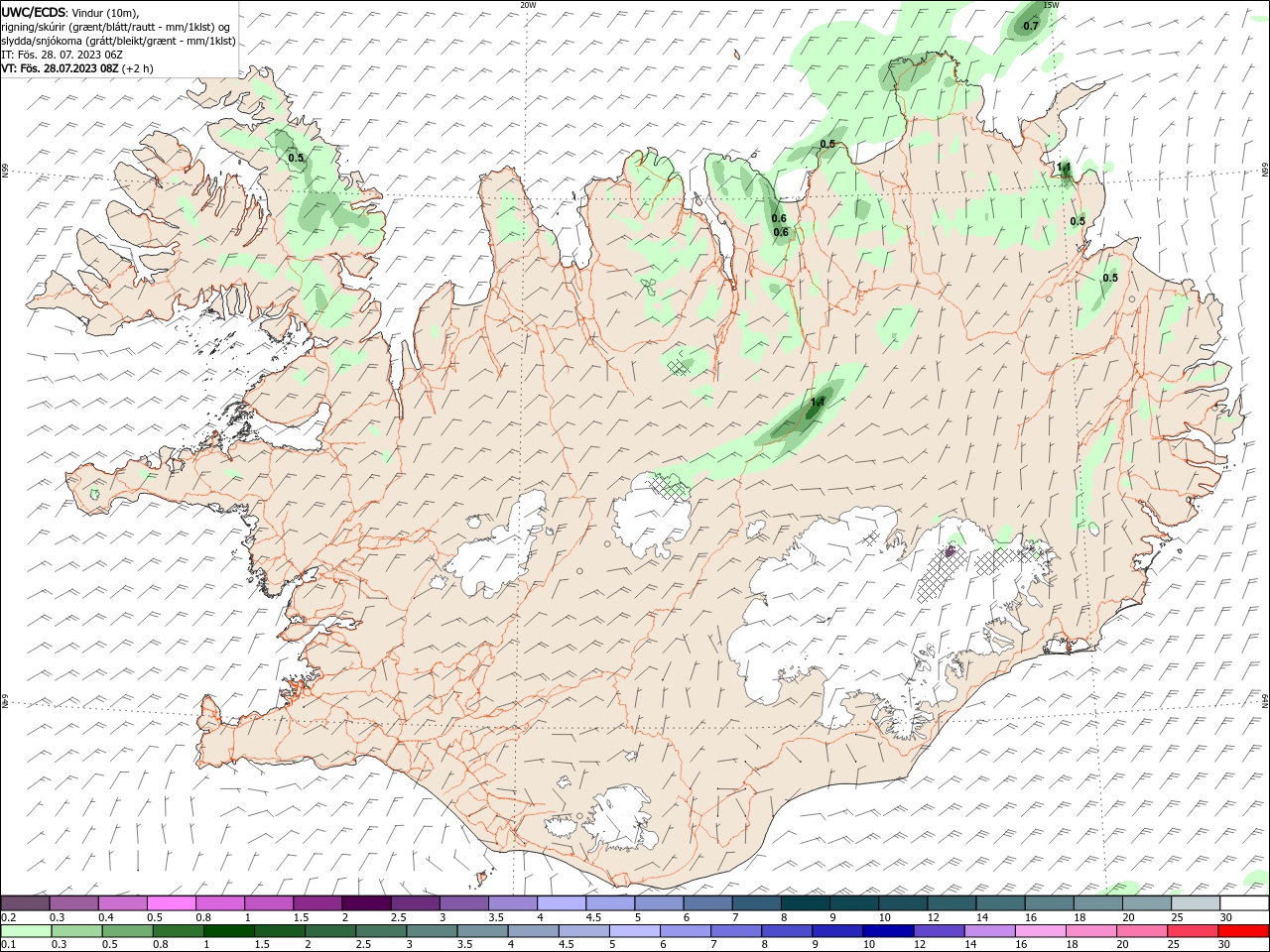Click the lower of the two 0.6 values
Viewport: 1270px width, 952px height.
point(781,232)
